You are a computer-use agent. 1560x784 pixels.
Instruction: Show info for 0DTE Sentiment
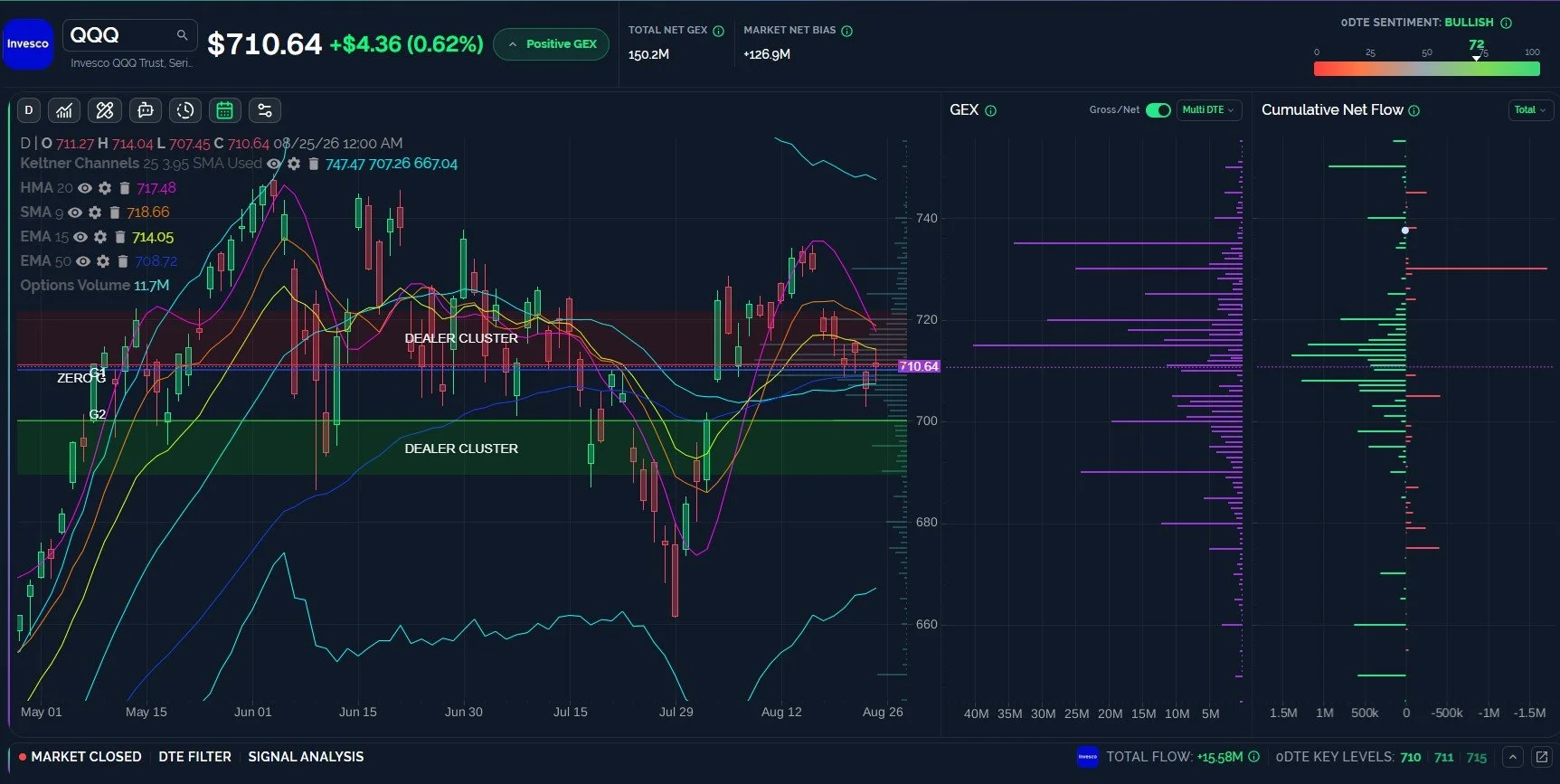click(x=1507, y=23)
